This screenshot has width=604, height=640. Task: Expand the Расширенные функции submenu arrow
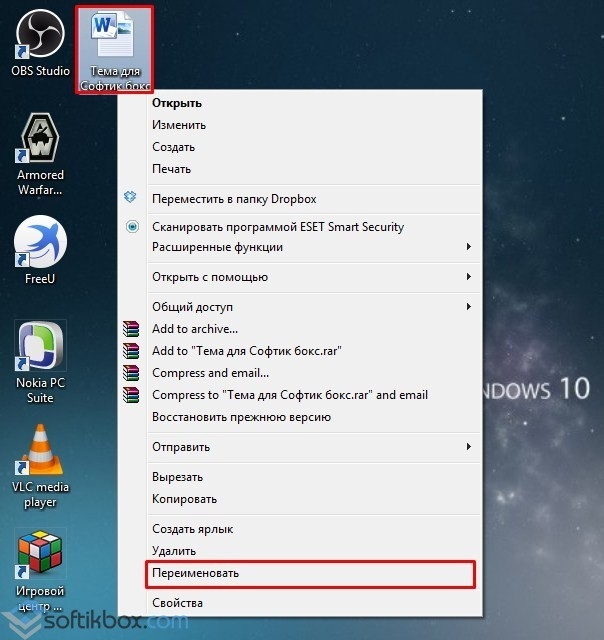(x=469, y=247)
